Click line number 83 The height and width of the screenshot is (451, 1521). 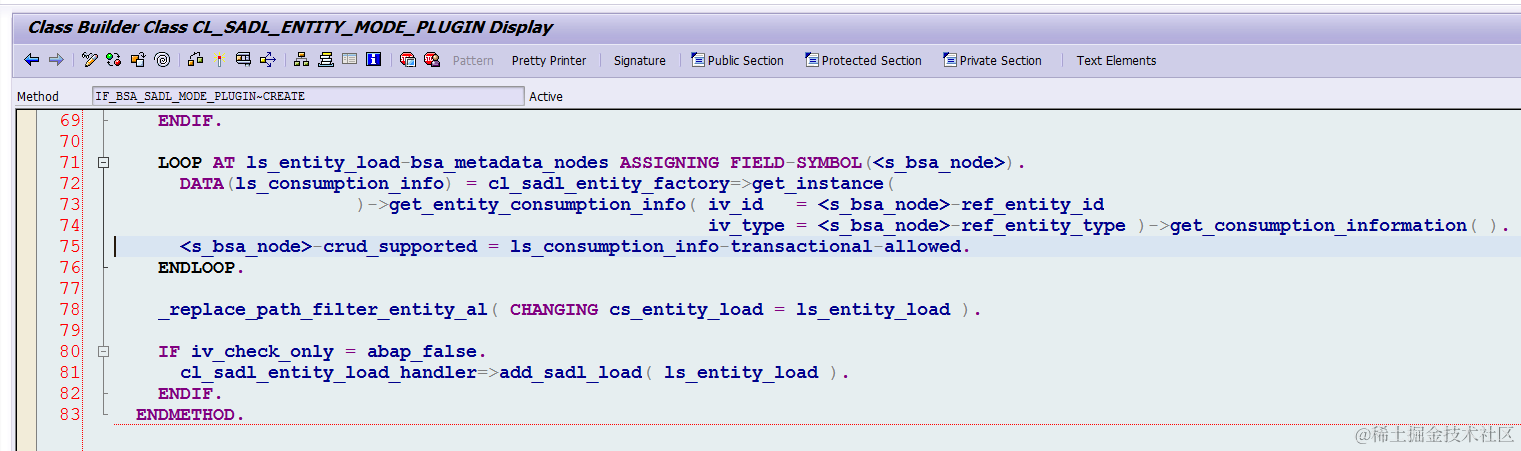[69, 414]
